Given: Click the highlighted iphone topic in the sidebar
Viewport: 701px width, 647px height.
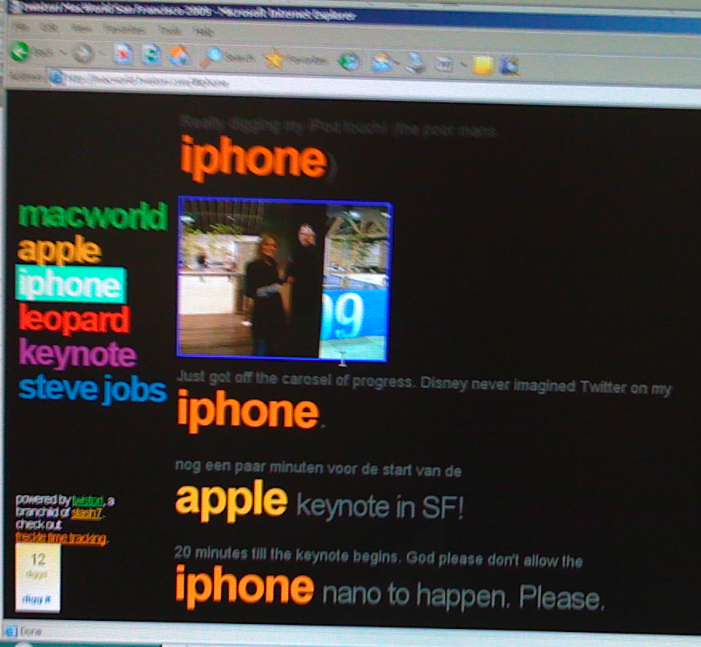Looking at the screenshot, I should pos(71,284).
